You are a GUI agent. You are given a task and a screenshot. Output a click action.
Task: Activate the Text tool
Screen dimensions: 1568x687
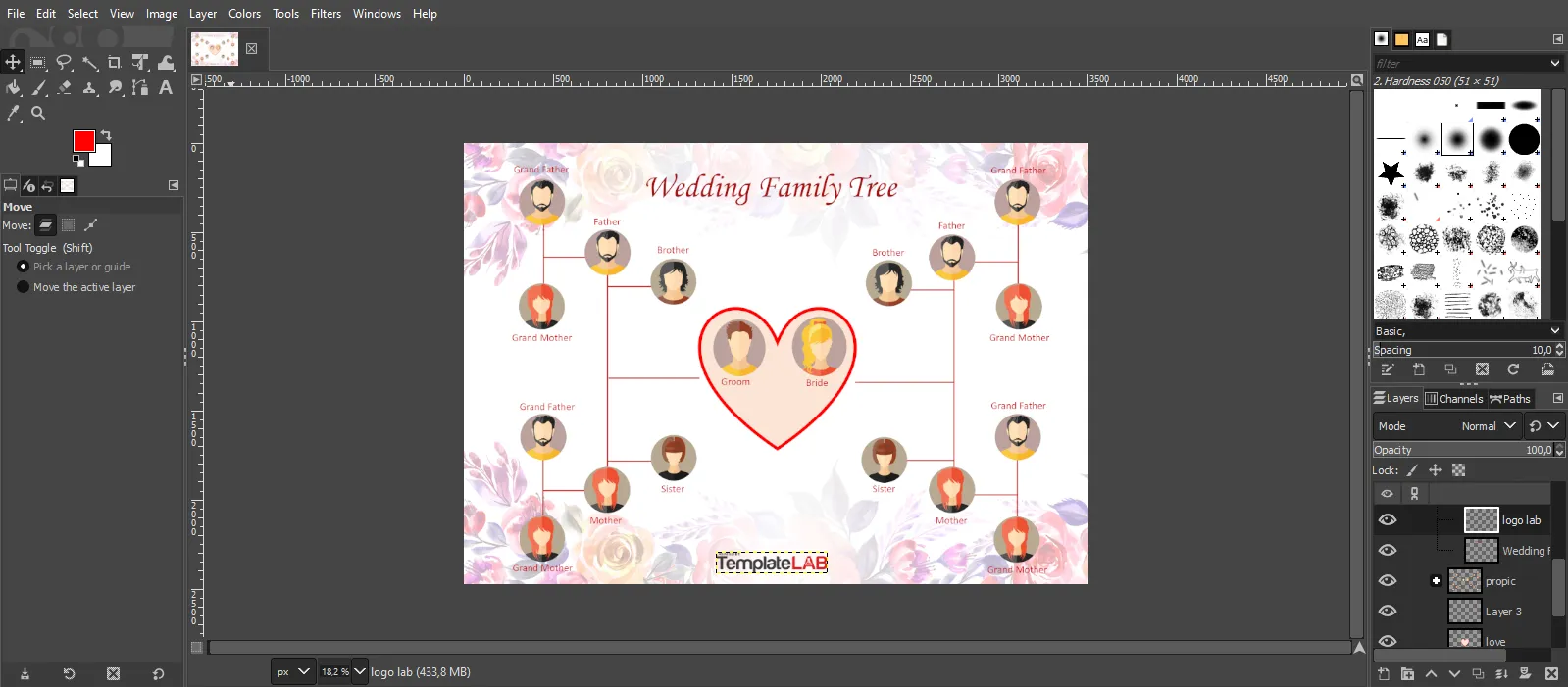coord(166,88)
